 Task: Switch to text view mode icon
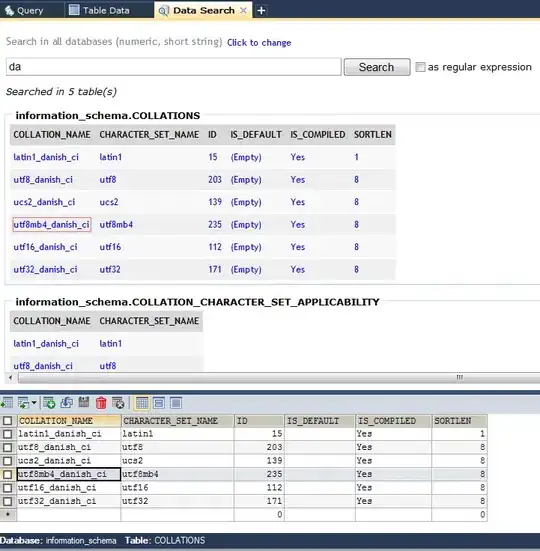[176, 403]
